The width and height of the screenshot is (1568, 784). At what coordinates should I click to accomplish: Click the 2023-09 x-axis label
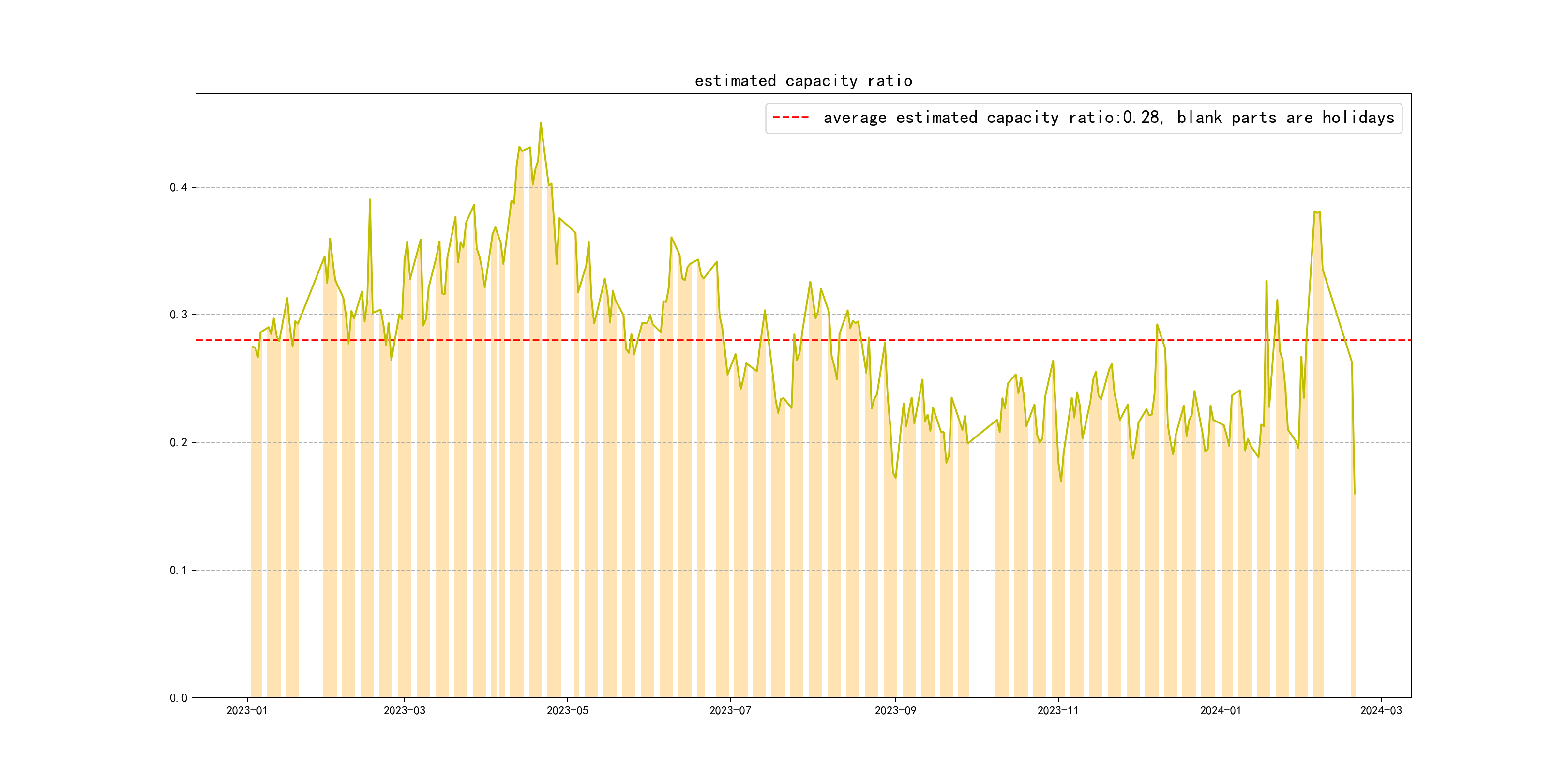(x=895, y=710)
